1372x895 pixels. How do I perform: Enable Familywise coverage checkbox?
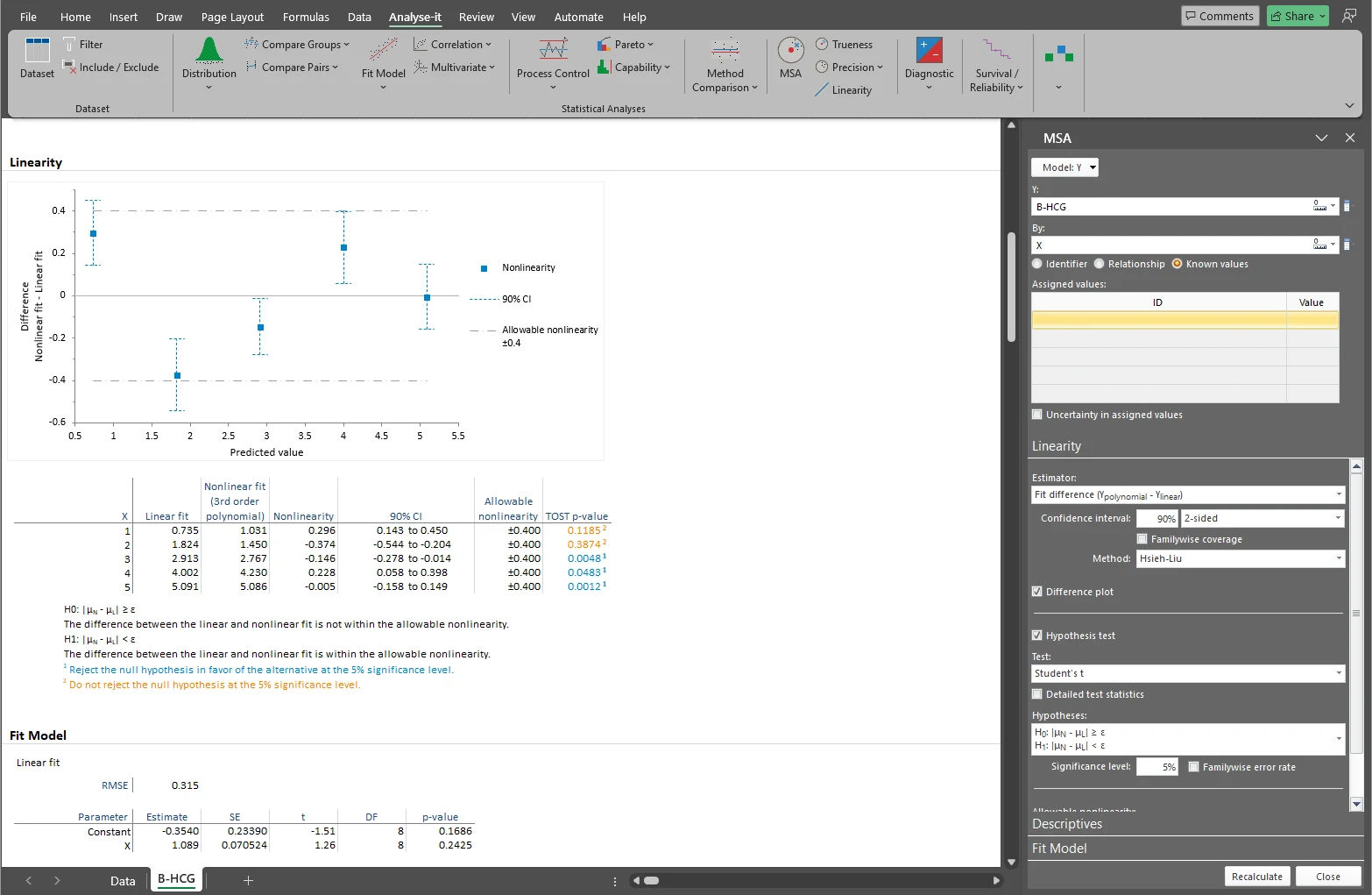coord(1142,539)
